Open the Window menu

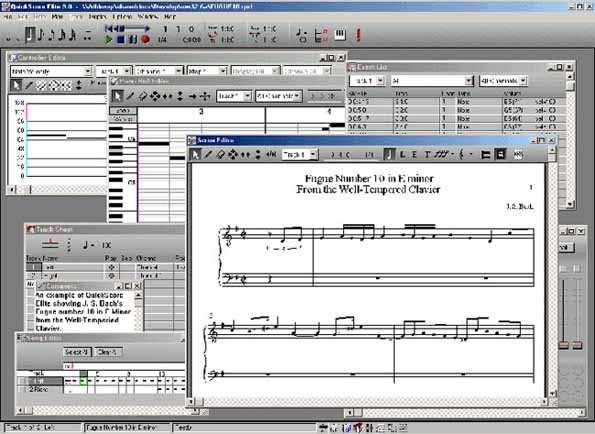(x=148, y=17)
